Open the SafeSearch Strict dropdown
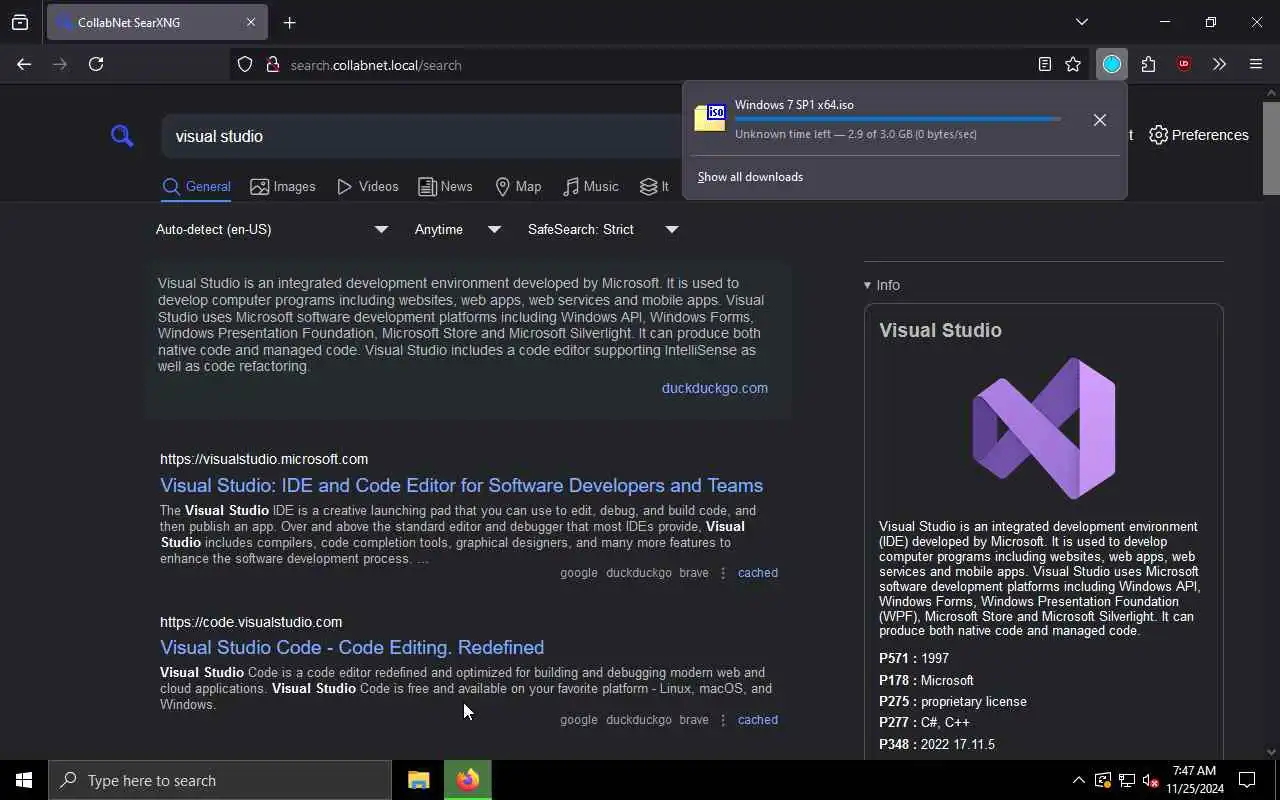The width and height of the screenshot is (1280, 800). pyautogui.click(x=603, y=229)
